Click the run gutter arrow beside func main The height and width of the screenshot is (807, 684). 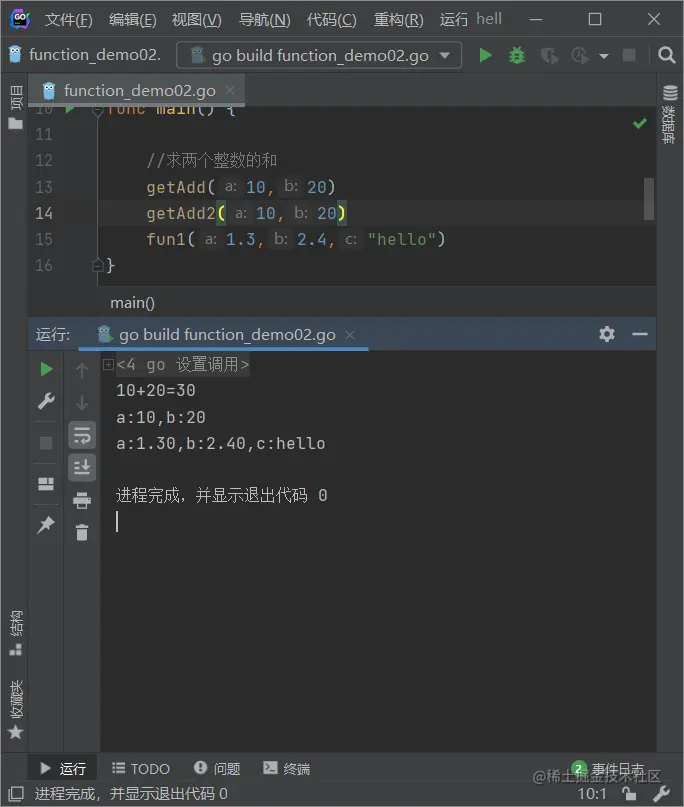70,110
